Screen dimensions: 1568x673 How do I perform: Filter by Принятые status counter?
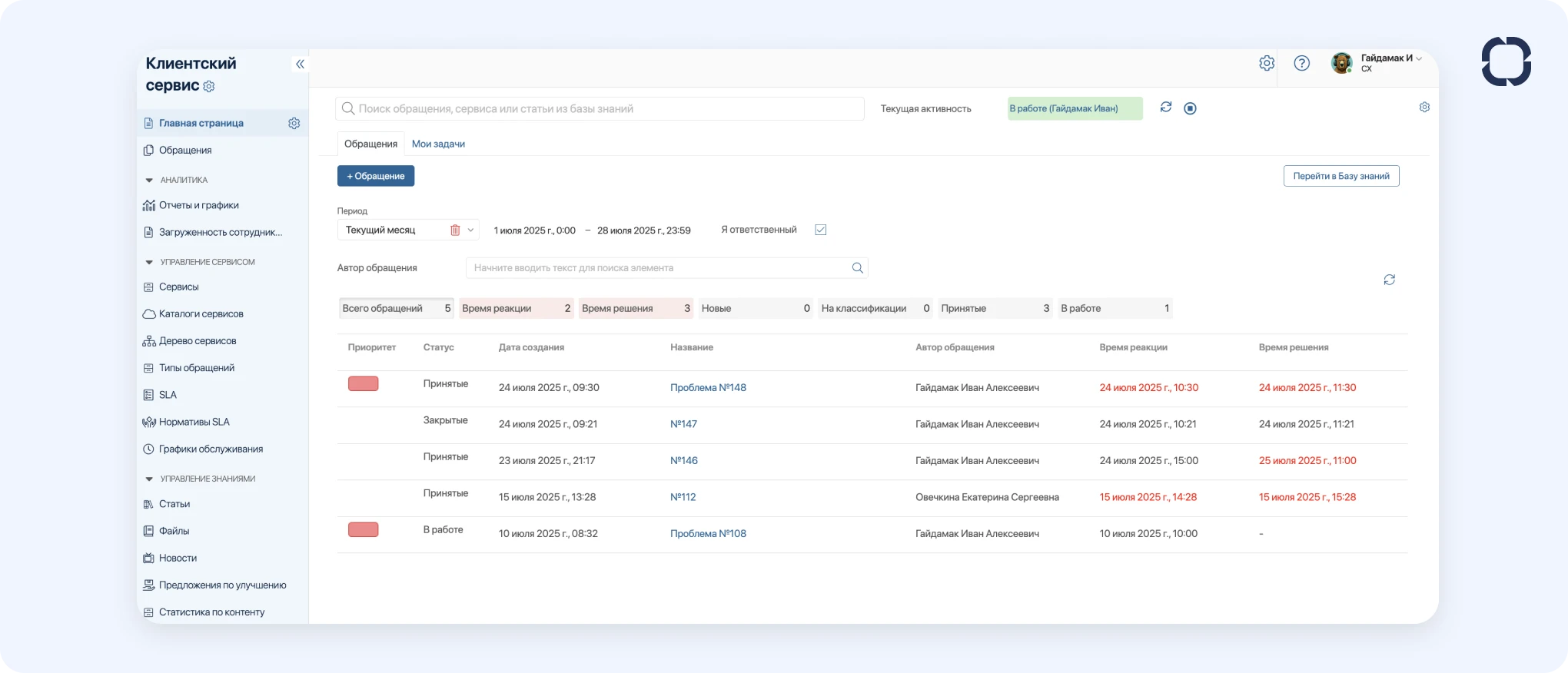(995, 309)
